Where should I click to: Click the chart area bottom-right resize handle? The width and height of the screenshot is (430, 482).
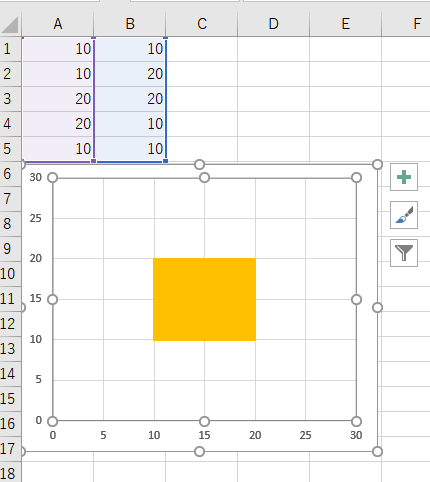tap(377, 452)
